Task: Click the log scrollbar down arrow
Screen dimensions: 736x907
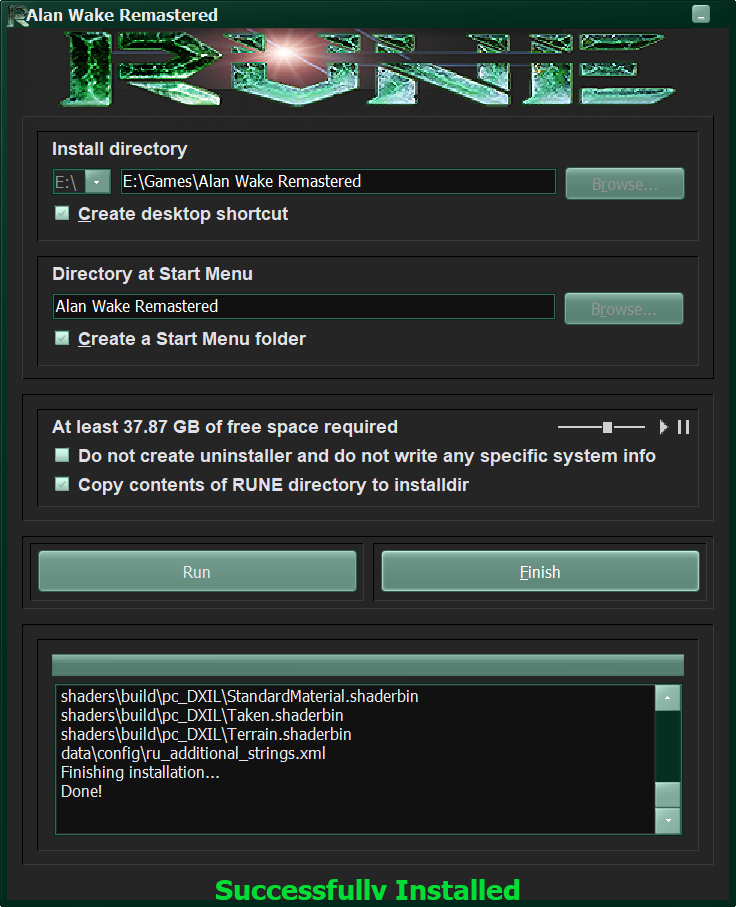Action: [x=667, y=820]
